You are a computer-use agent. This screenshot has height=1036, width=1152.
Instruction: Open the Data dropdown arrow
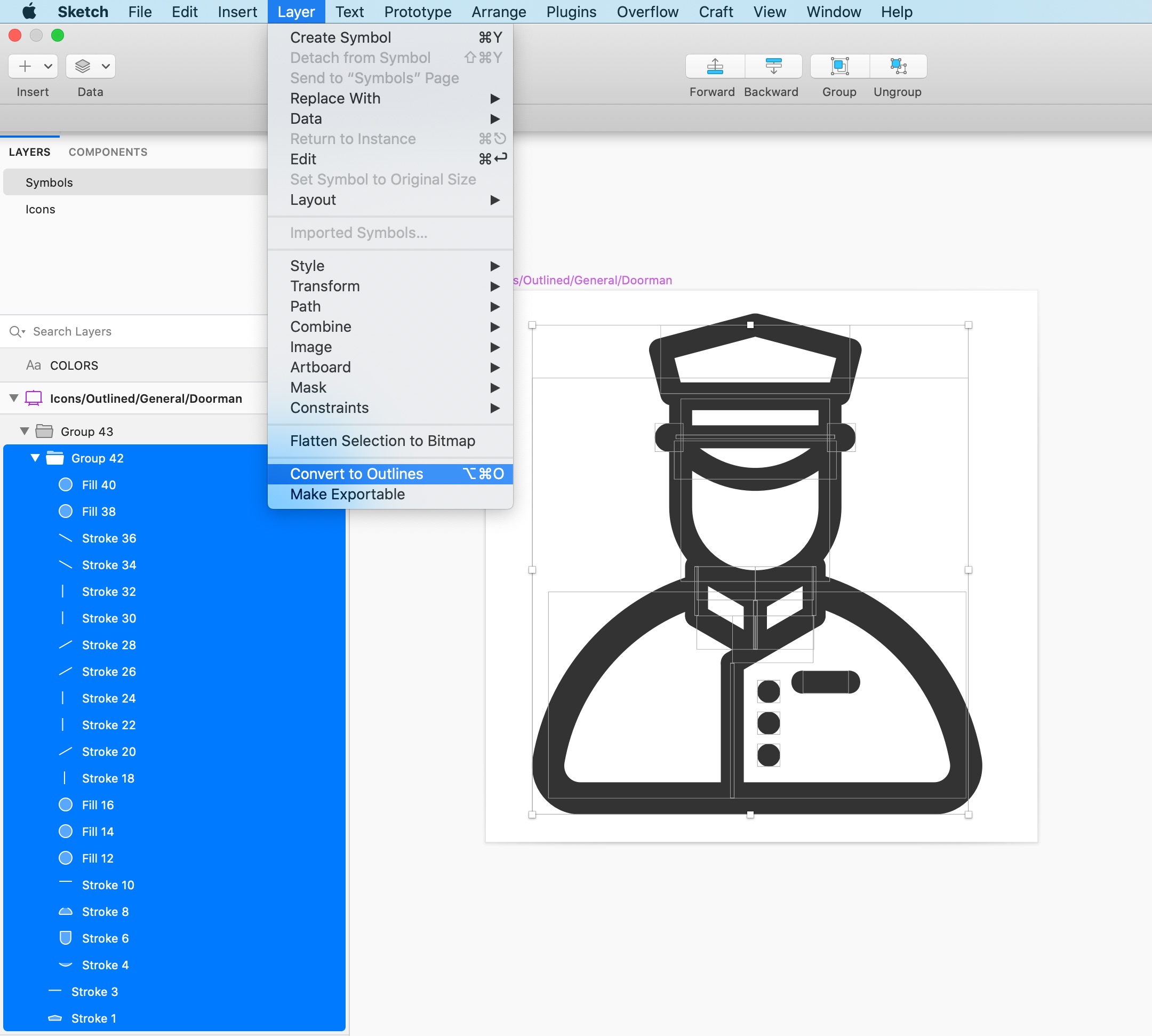(106, 67)
